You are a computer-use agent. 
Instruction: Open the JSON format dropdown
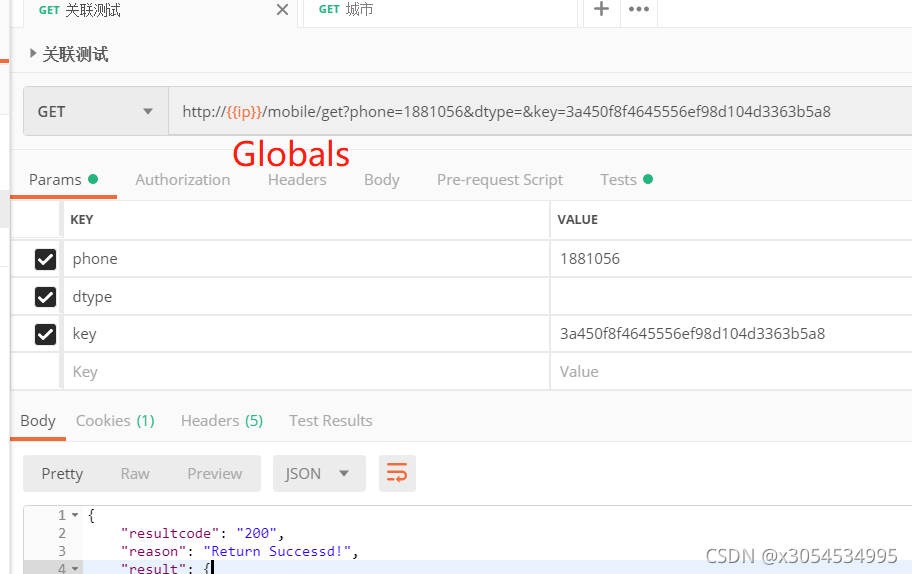(319, 473)
